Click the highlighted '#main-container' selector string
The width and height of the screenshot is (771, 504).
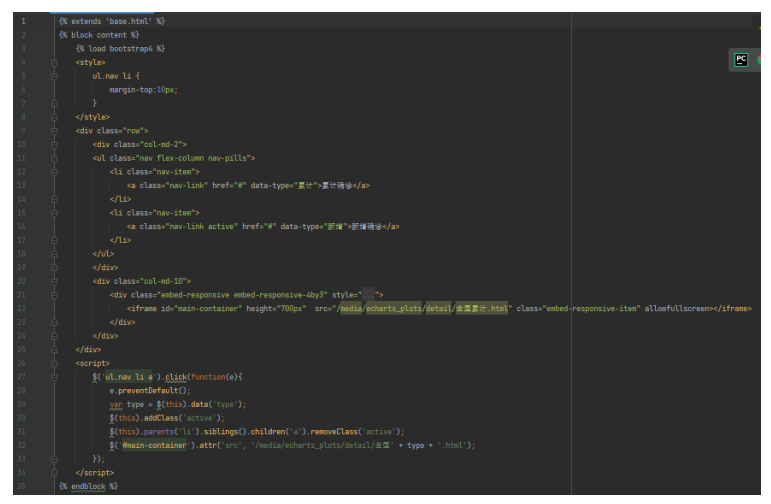(x=154, y=445)
